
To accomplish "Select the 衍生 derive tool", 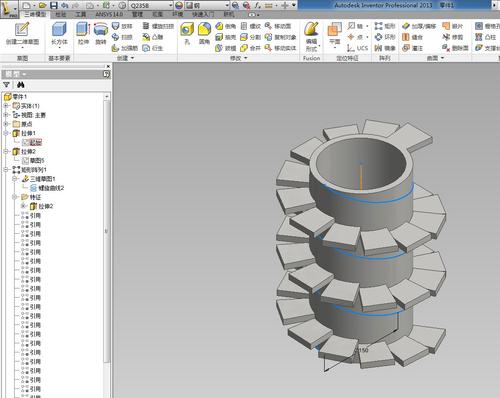I will point(153,48).
